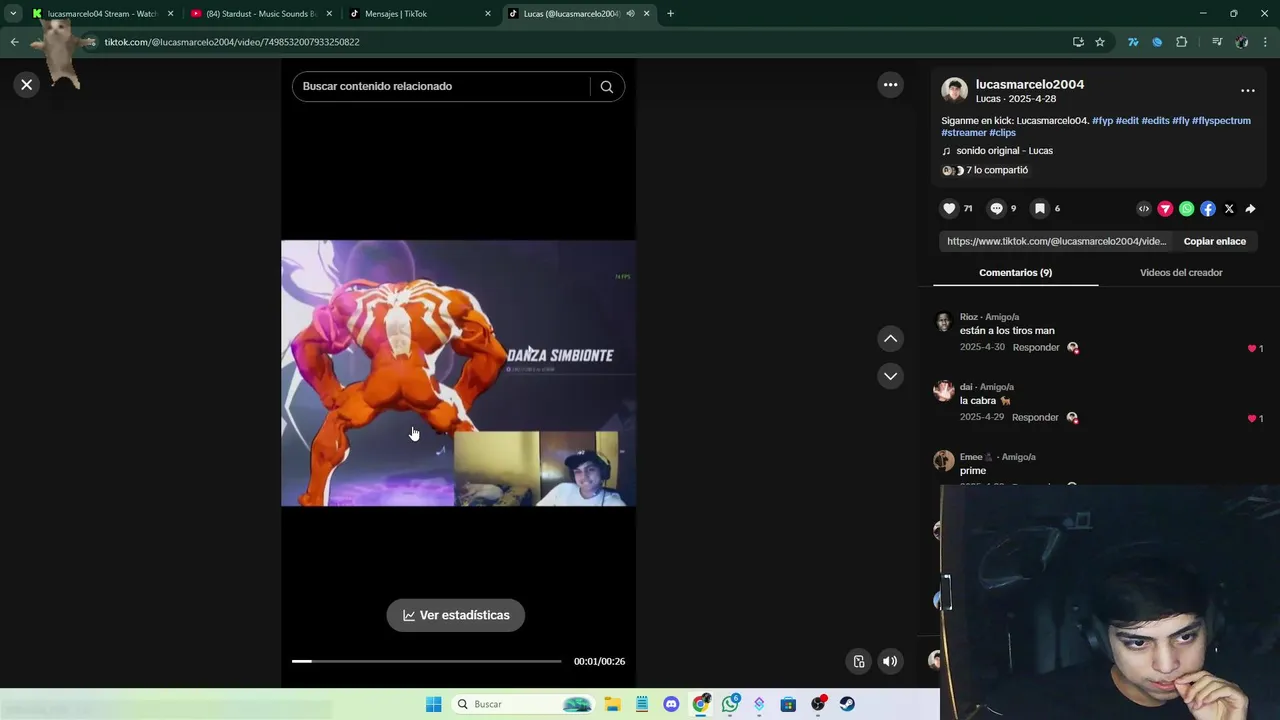This screenshot has height=720, width=1280.
Task: Go to previous video with up arrow
Action: click(x=890, y=339)
